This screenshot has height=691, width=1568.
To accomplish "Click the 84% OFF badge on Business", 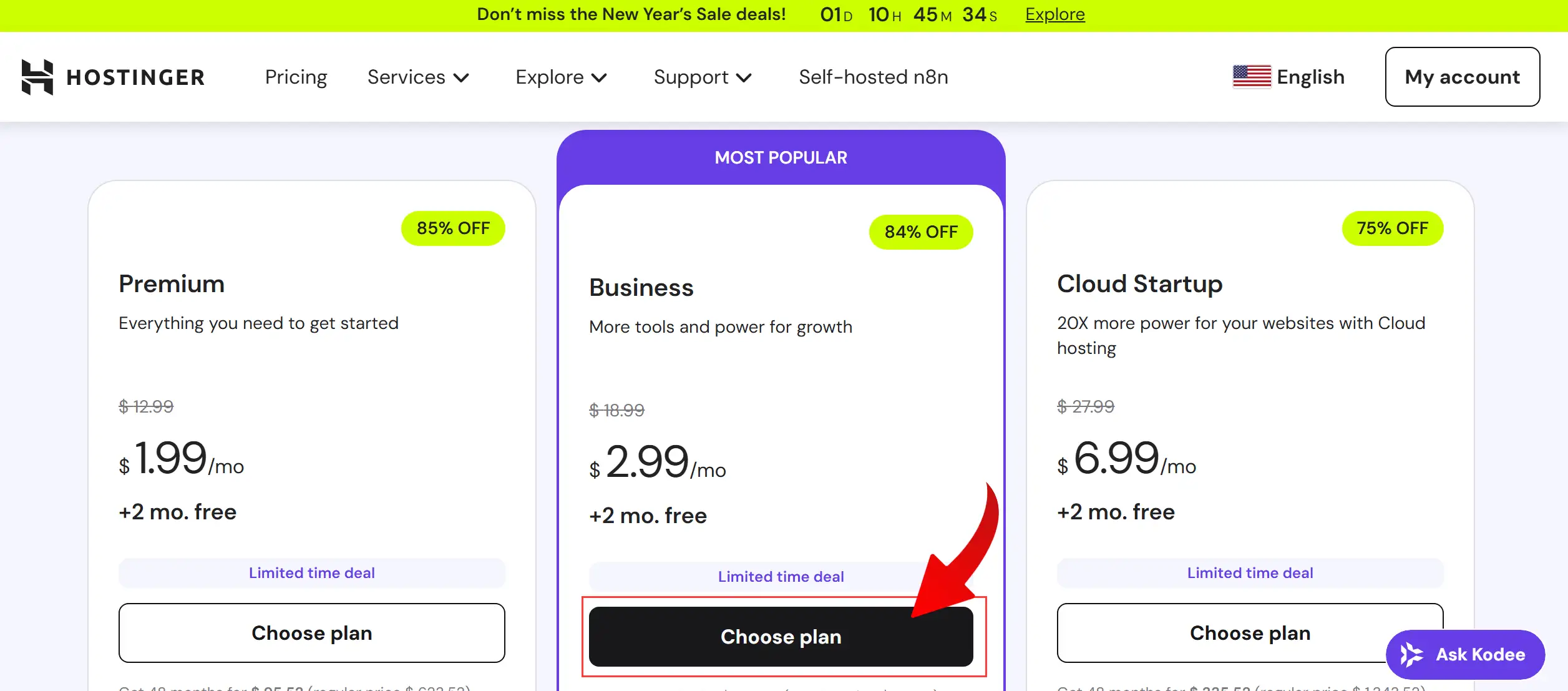I will point(920,232).
